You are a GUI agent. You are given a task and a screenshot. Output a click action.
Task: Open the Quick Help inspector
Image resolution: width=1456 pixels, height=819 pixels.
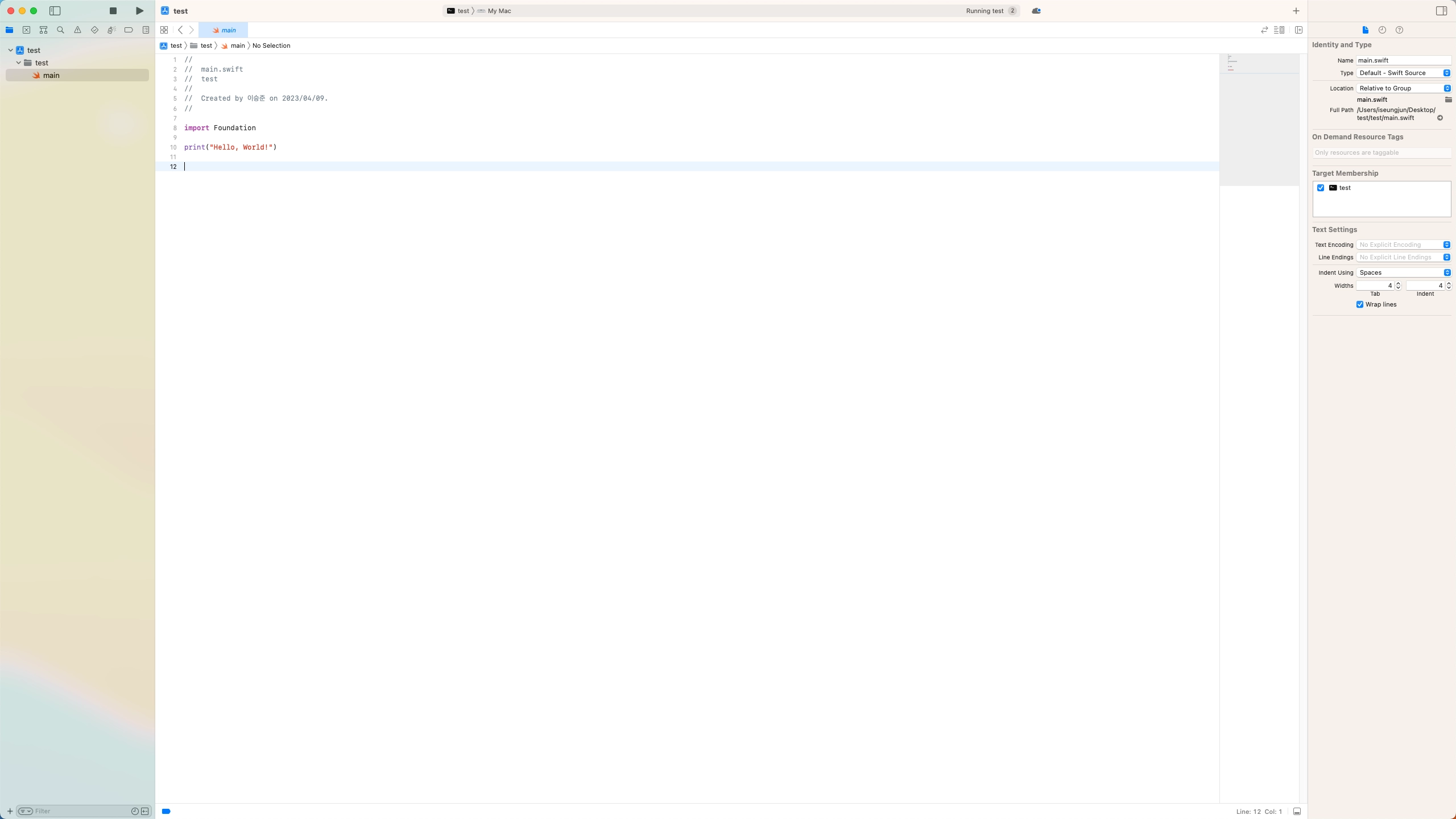(1399, 30)
